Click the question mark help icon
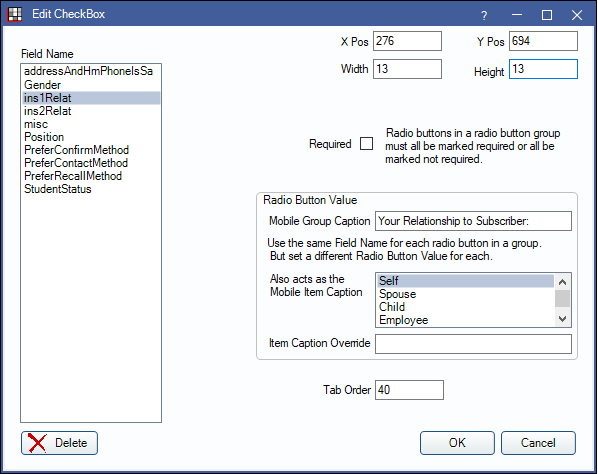598x474 pixels. [484, 15]
